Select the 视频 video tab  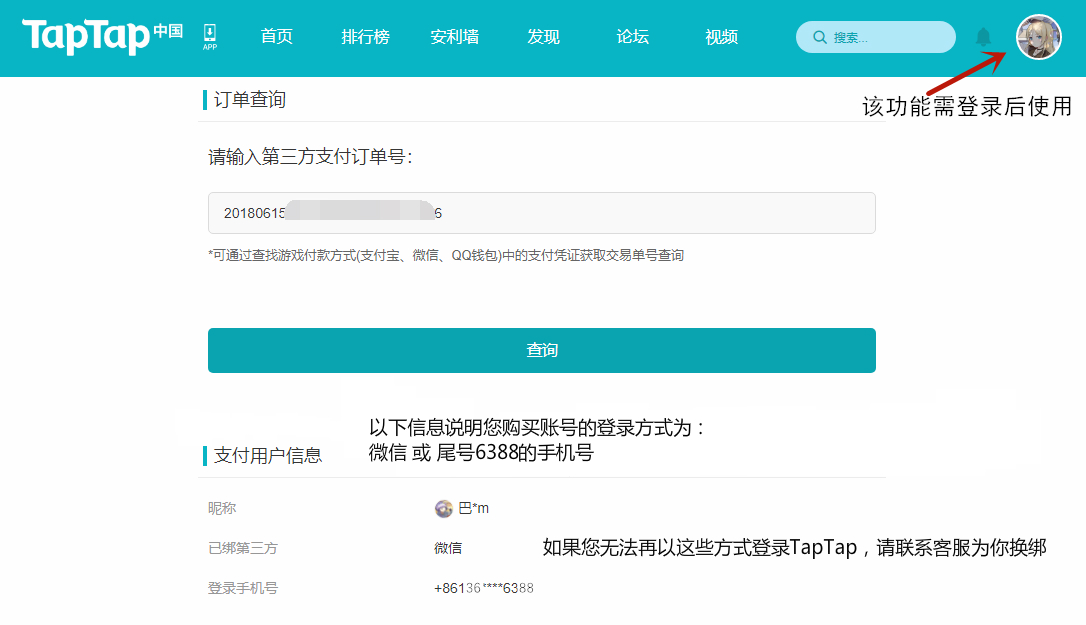click(x=721, y=37)
